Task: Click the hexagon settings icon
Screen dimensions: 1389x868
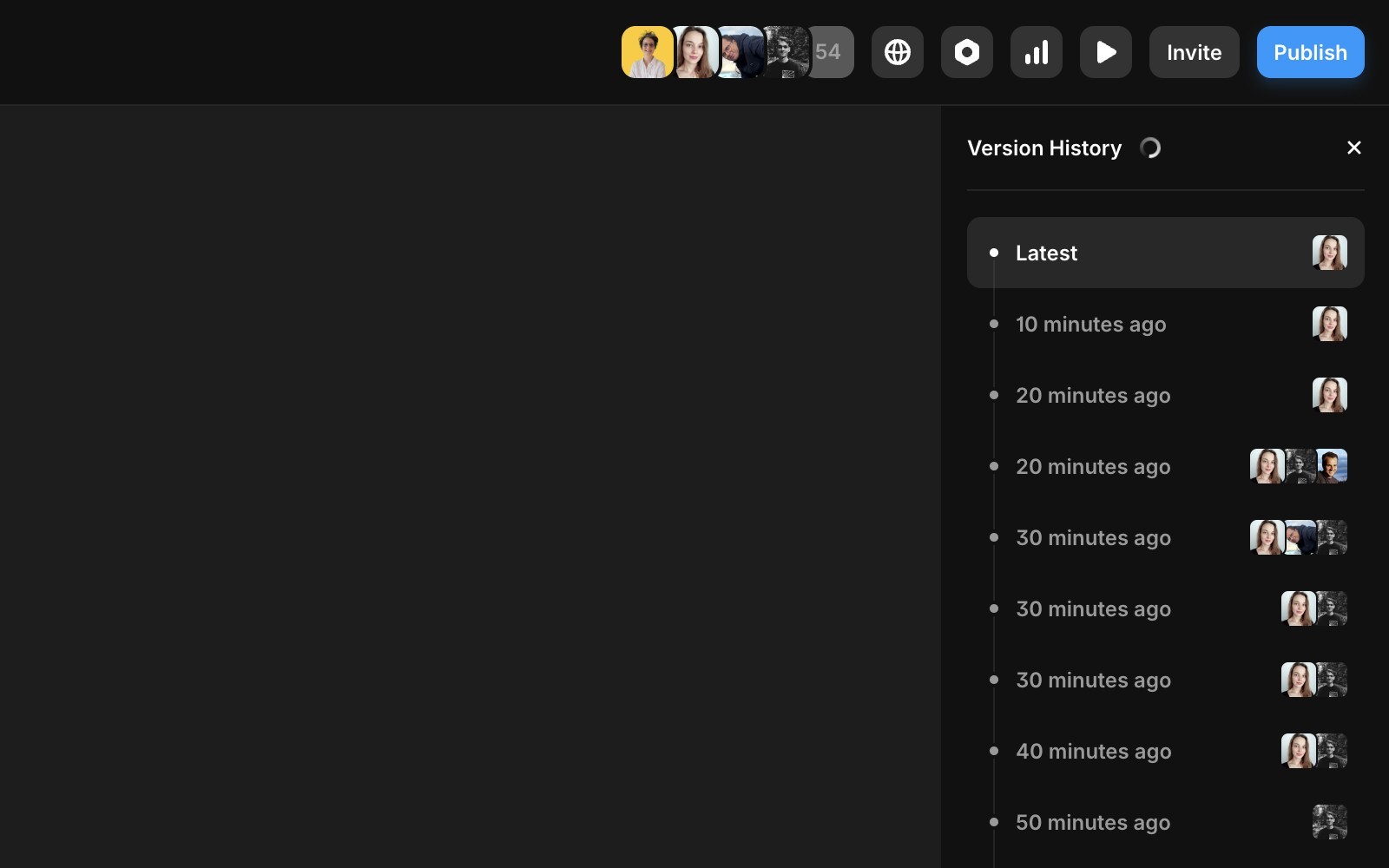Action: 966,52
